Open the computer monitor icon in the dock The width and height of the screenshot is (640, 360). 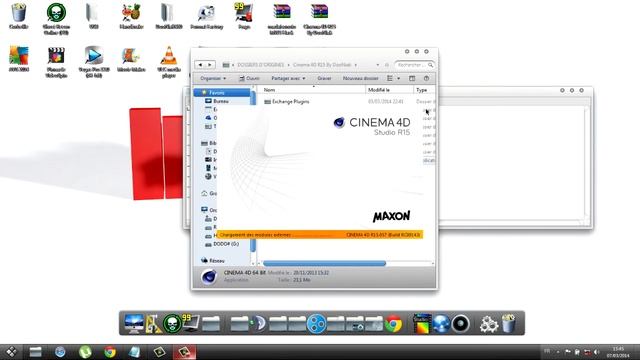tap(134, 324)
